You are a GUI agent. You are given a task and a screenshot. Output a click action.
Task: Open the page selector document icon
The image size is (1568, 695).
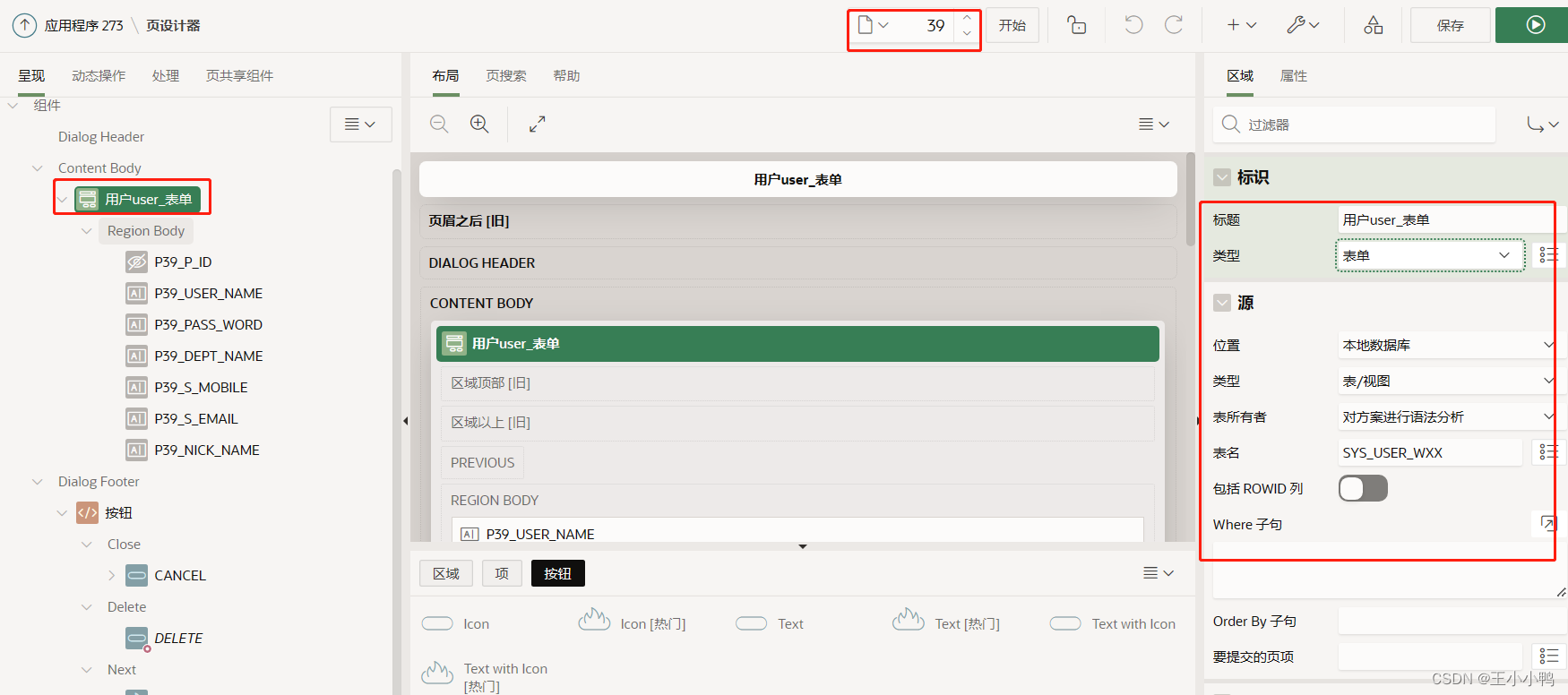(873, 25)
